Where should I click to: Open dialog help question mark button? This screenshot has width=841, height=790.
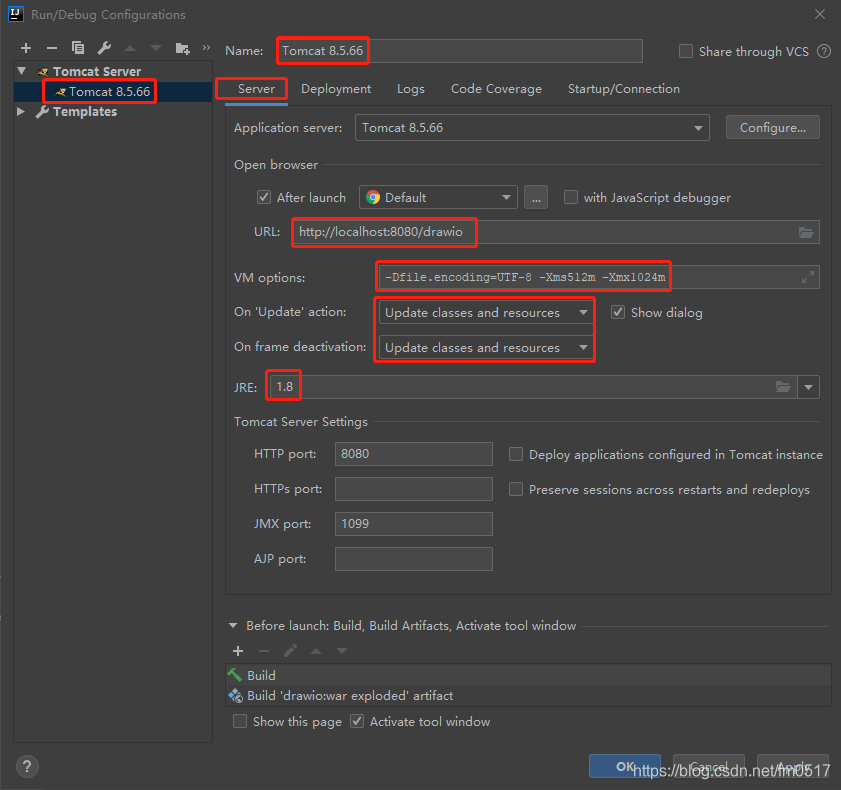(x=27, y=766)
